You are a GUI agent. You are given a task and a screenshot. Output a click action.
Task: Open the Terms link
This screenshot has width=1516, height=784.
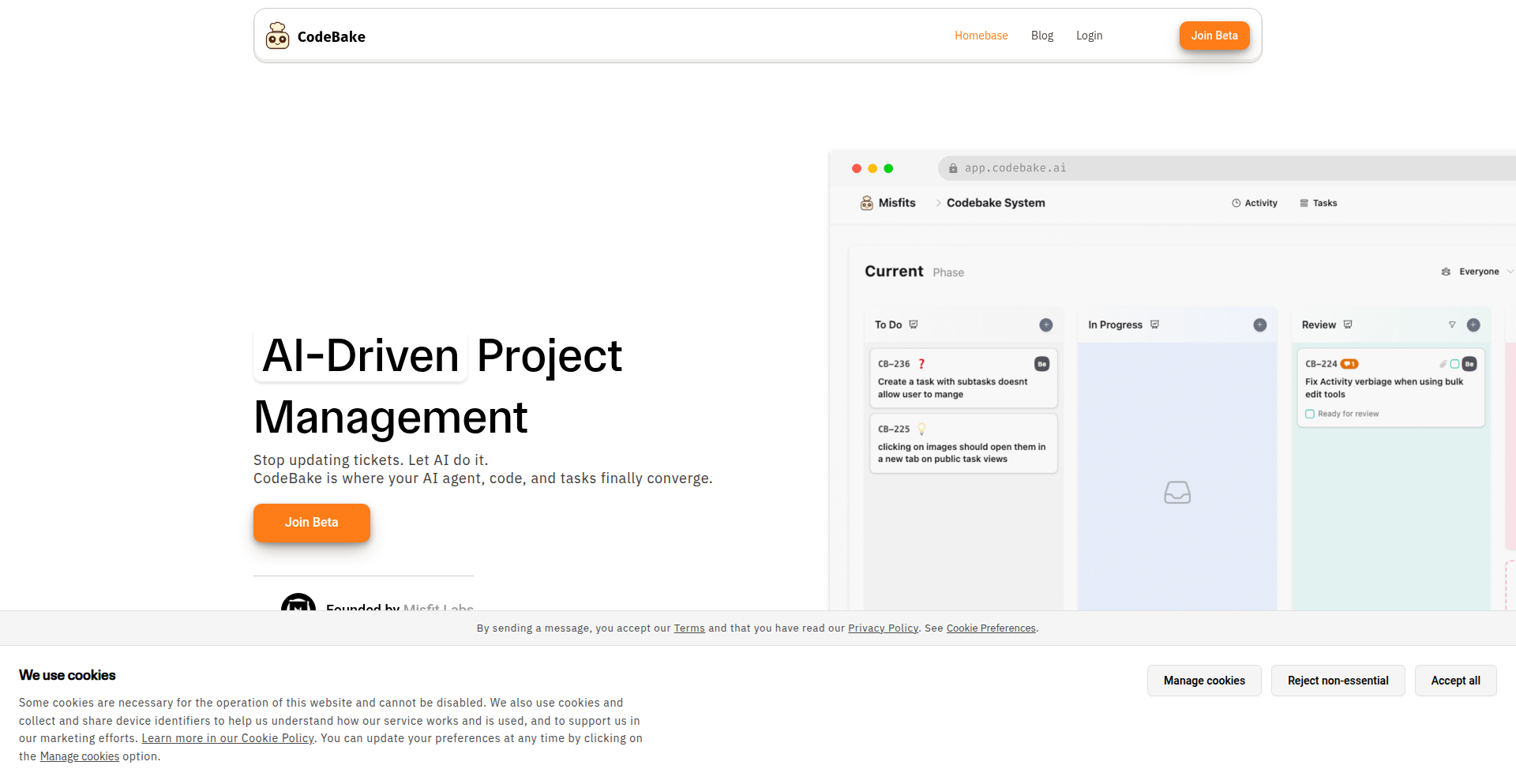coord(689,628)
